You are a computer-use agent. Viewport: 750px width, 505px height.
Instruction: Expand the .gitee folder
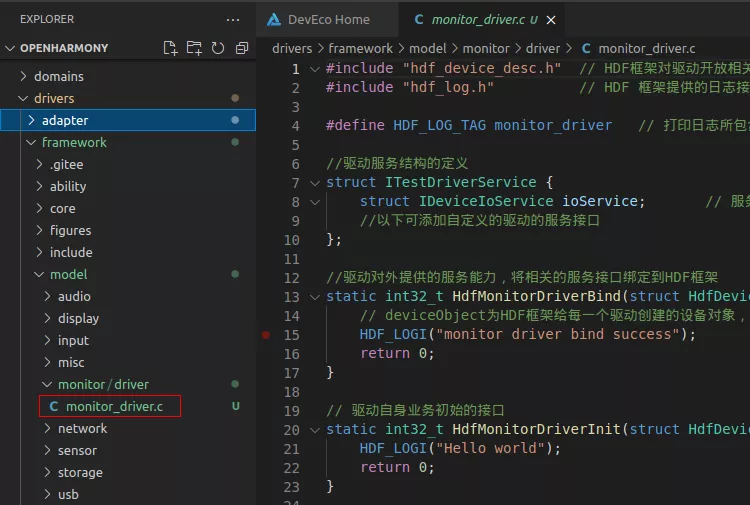coord(39,164)
